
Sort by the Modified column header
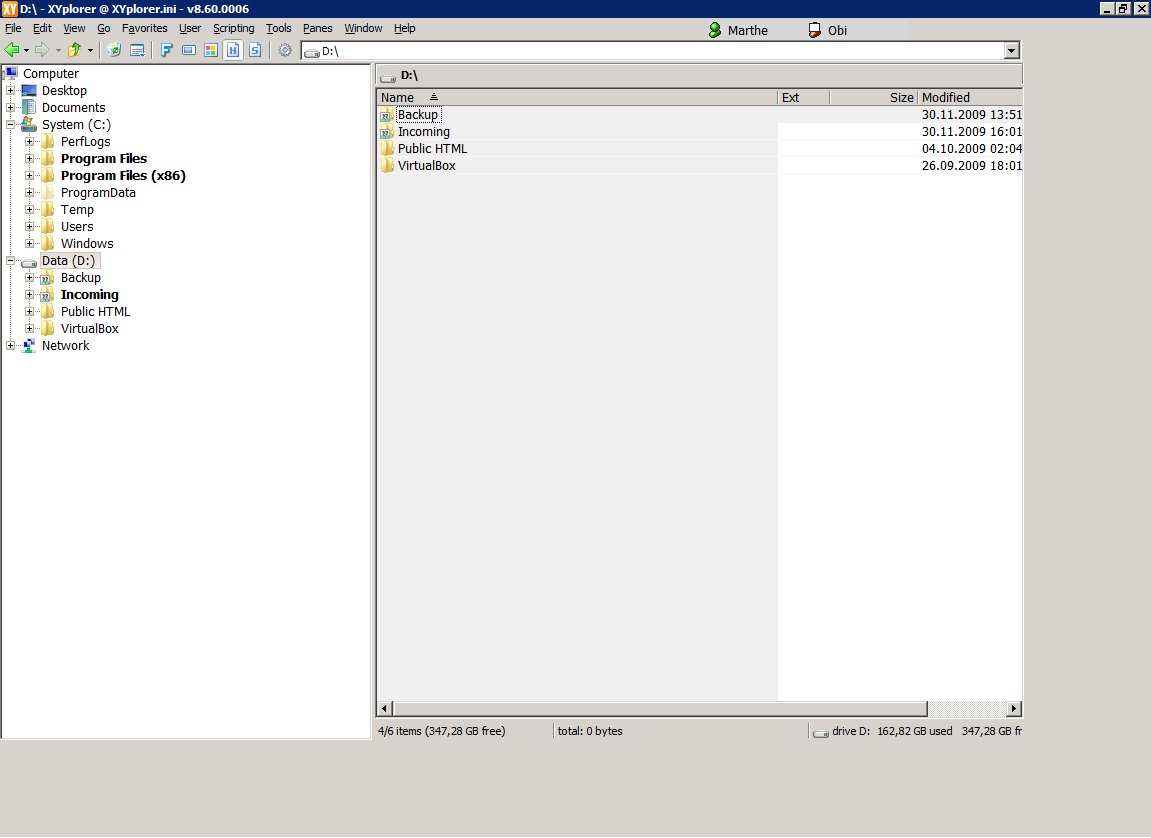(970, 98)
